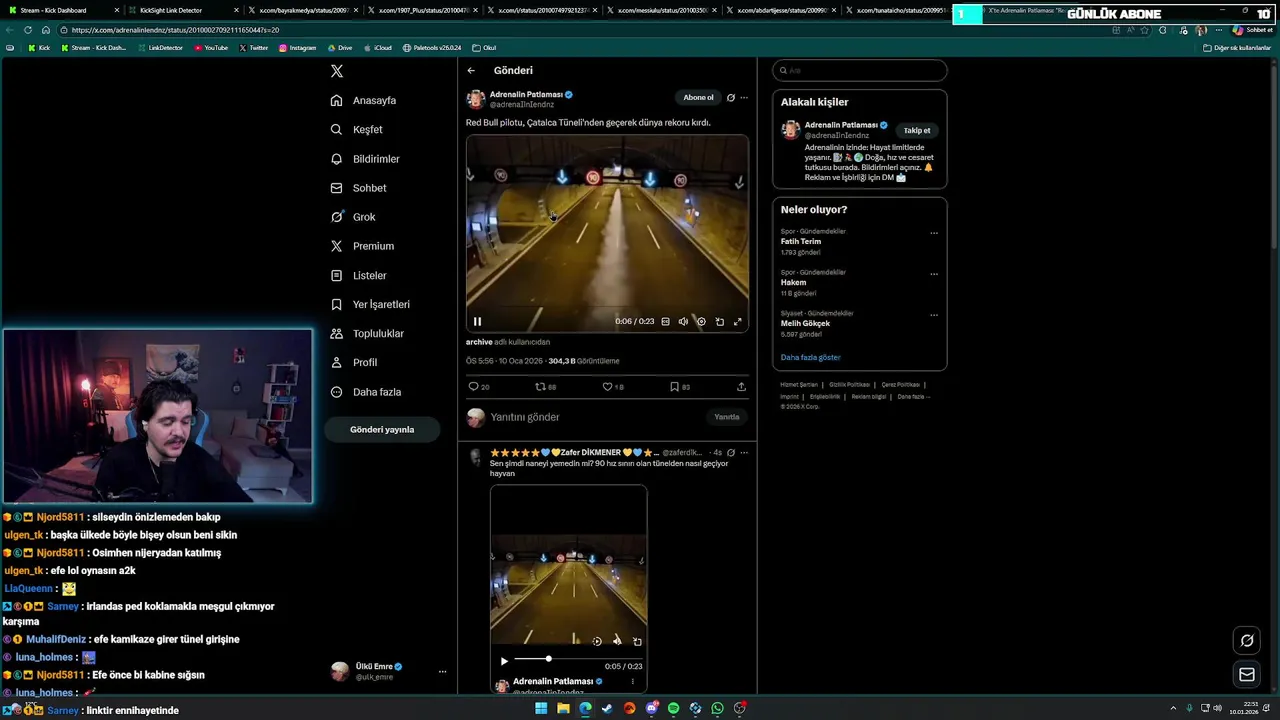Open Spotify from the taskbar
Screen dimensions: 1280x720
[673, 708]
